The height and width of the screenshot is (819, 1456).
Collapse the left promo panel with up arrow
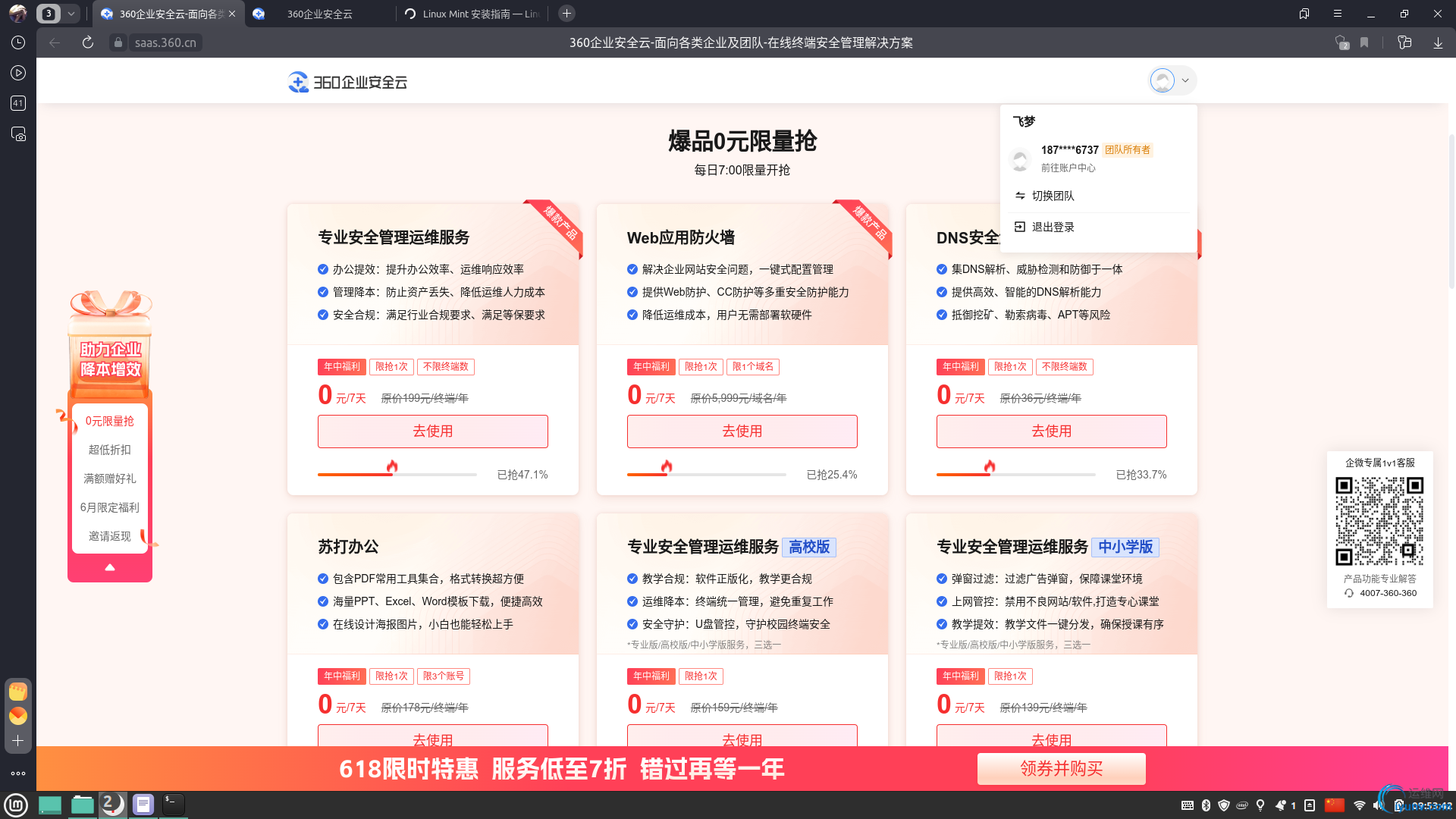pyautogui.click(x=110, y=567)
